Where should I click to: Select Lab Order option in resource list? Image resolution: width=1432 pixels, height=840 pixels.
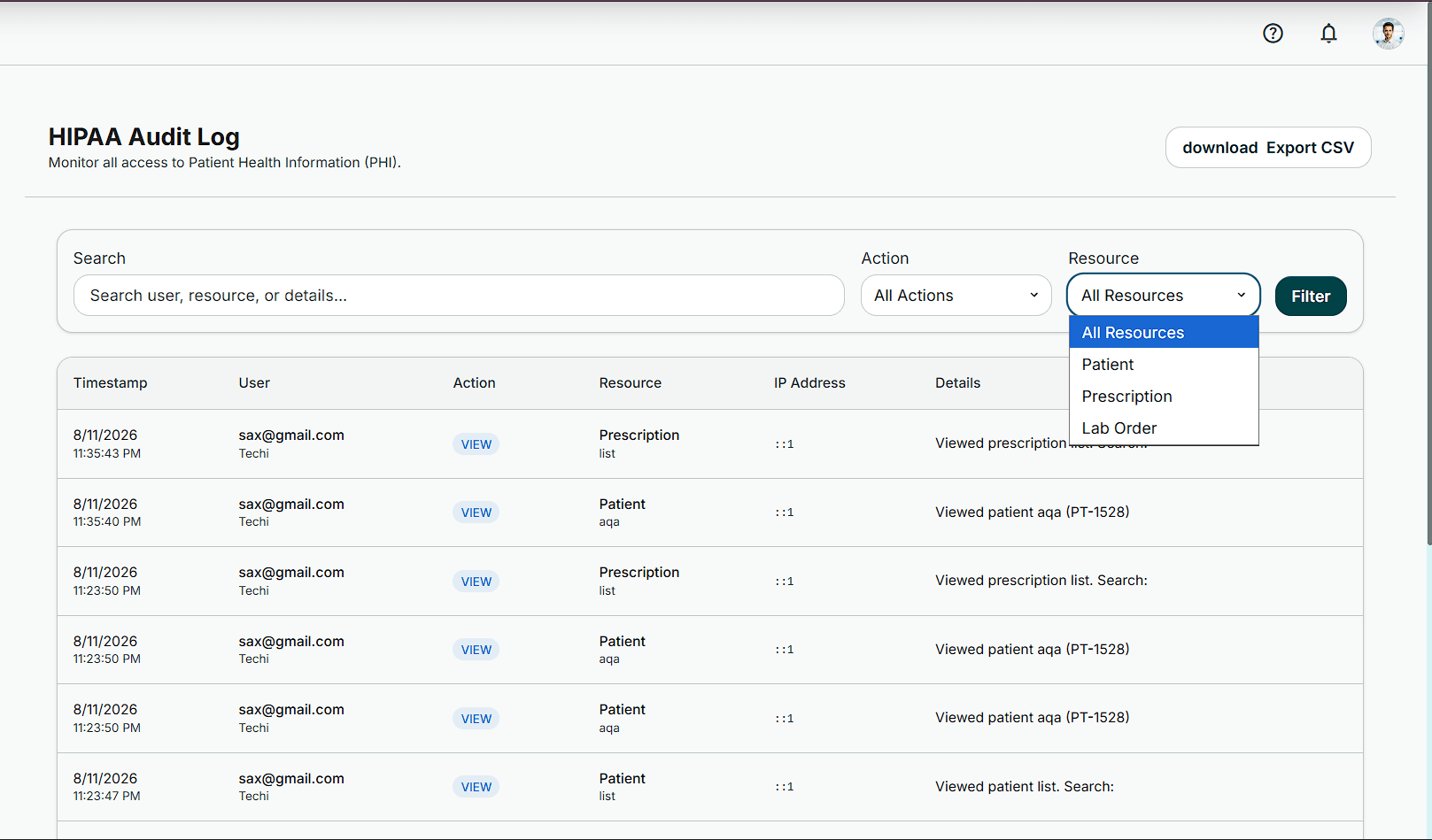pos(1164,428)
